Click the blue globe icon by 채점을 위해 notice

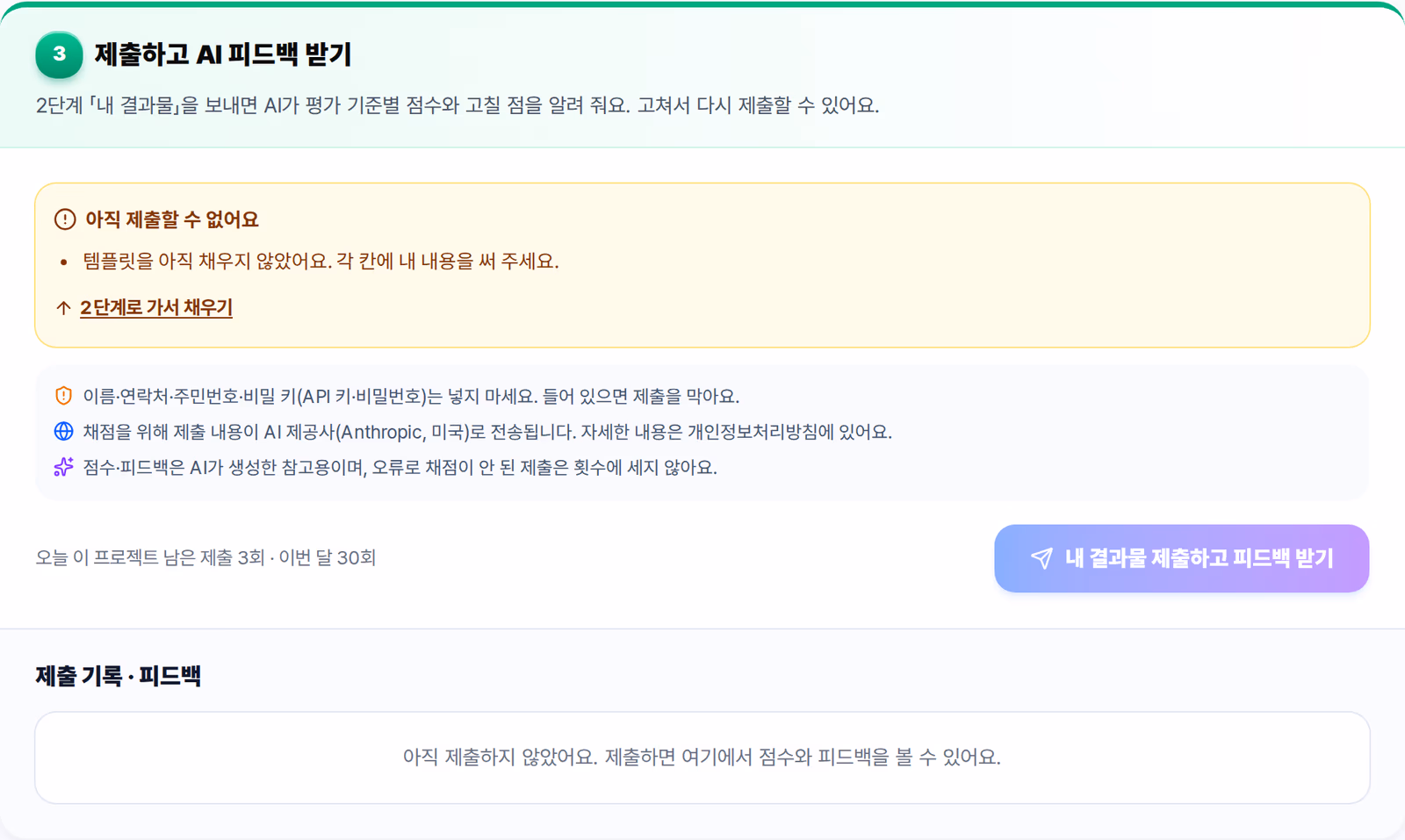[x=63, y=432]
